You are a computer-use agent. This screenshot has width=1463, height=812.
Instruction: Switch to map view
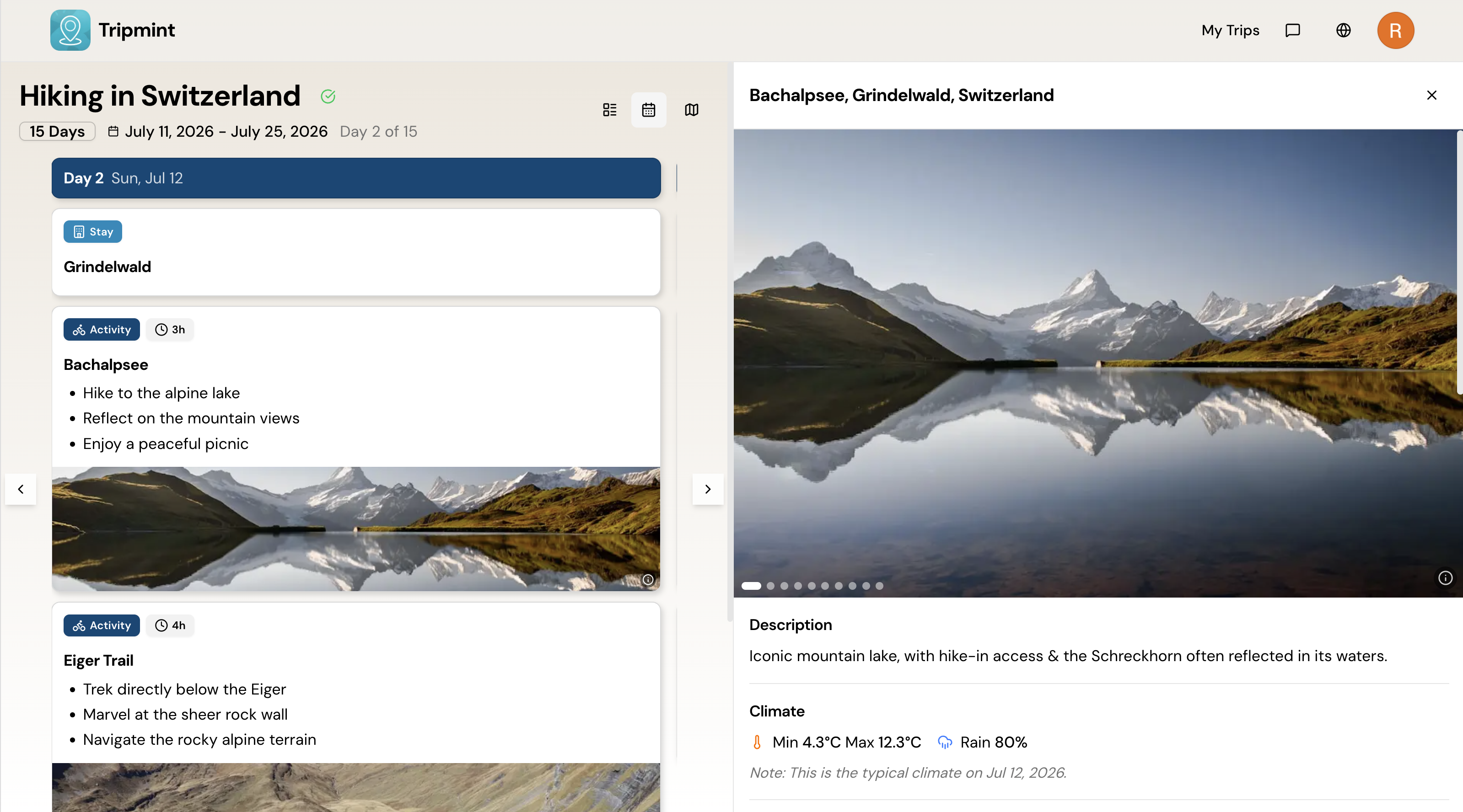coord(691,110)
